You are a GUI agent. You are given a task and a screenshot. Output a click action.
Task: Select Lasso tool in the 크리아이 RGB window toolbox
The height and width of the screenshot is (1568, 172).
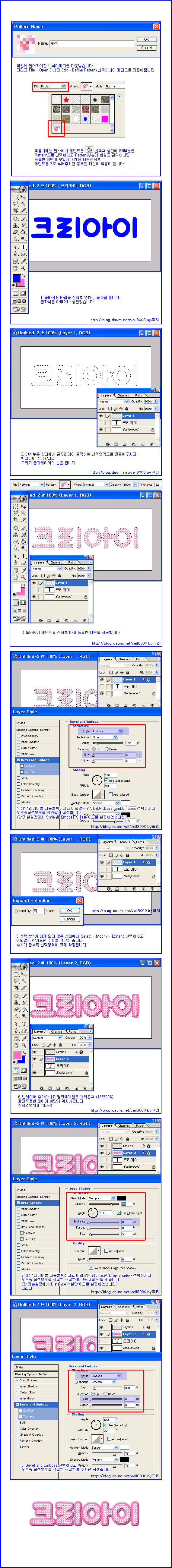coord(15,203)
